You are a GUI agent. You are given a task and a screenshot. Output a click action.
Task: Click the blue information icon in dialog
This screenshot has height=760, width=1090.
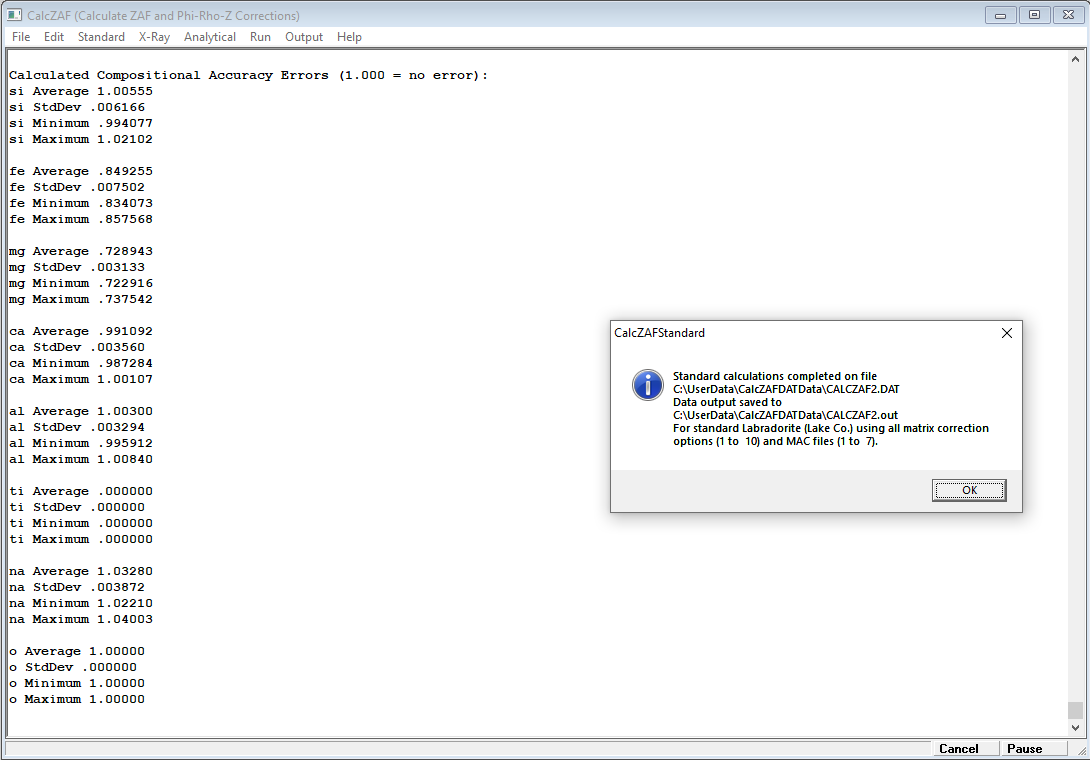pyautogui.click(x=648, y=384)
